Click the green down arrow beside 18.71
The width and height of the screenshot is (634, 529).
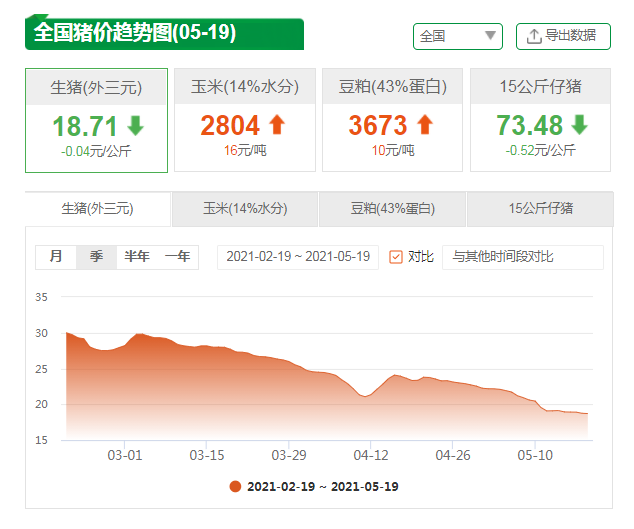tap(135, 126)
